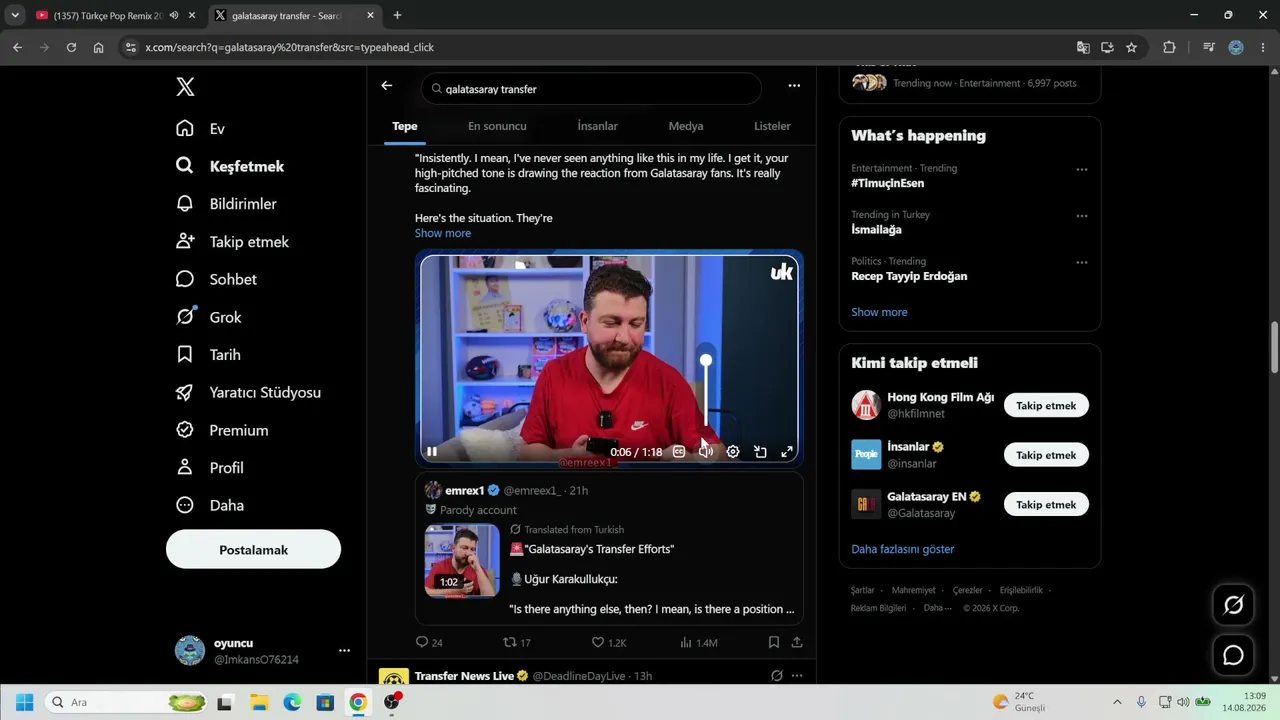1280x720 pixels.
Task: Click the Postalamak button
Action: pyautogui.click(x=253, y=549)
